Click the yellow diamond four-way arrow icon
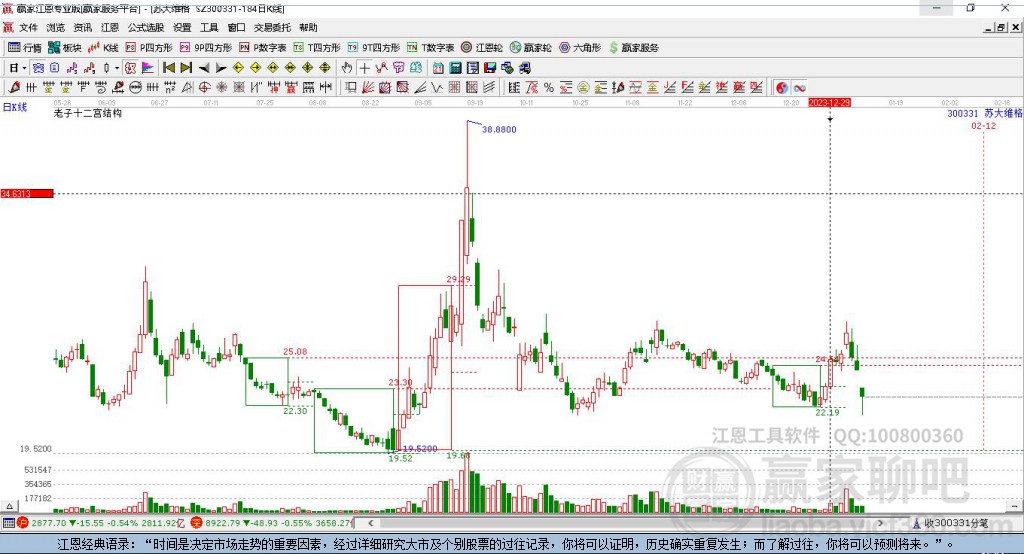Image resolution: width=1024 pixels, height=554 pixels. [x=308, y=67]
